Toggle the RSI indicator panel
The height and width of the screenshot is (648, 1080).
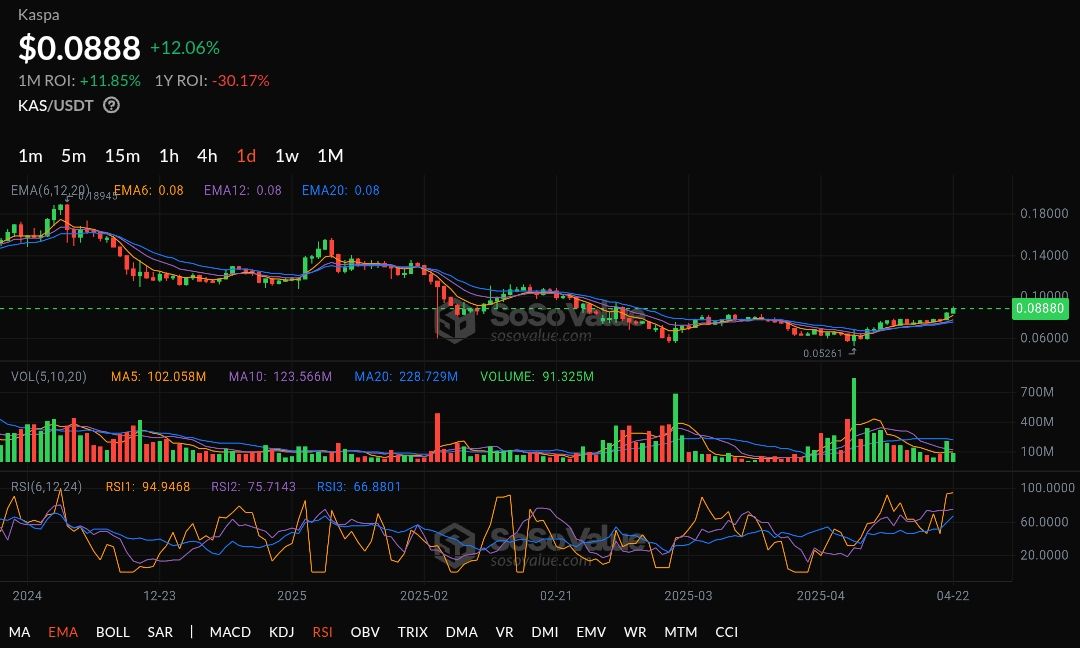[322, 632]
